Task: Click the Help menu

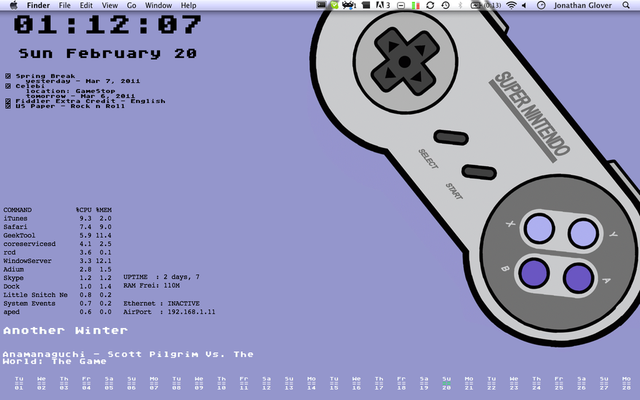Action: click(189, 5)
